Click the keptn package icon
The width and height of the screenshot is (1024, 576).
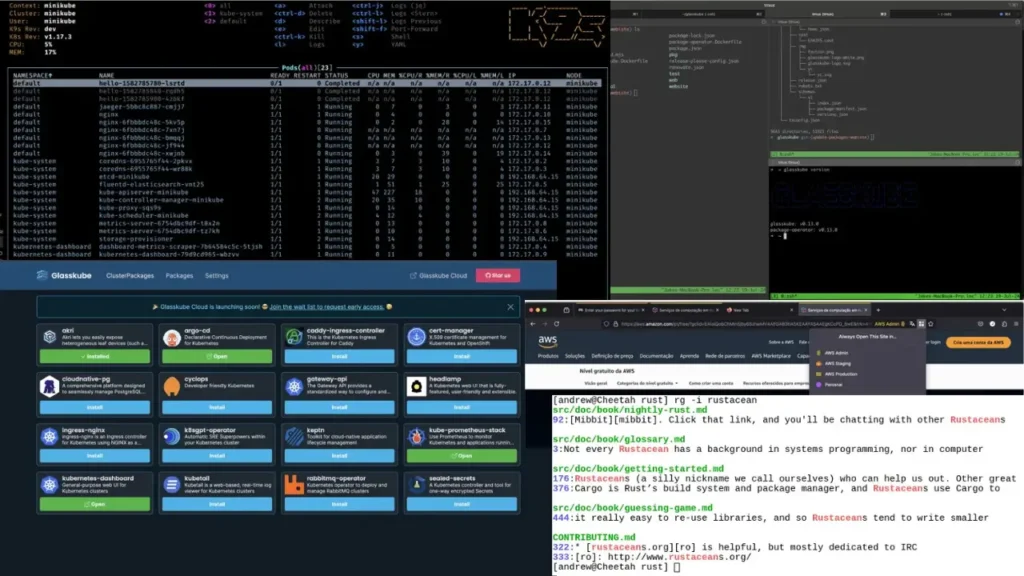point(295,436)
